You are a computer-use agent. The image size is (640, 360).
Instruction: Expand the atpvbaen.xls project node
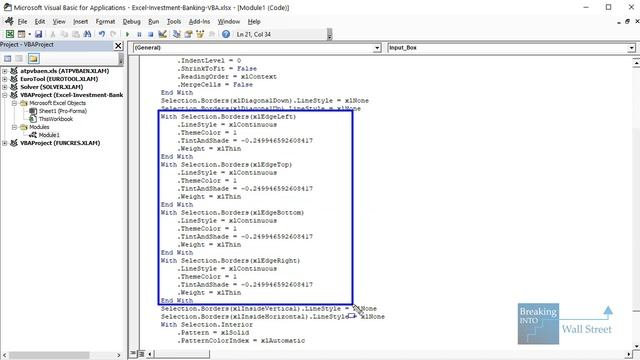point(5,71)
